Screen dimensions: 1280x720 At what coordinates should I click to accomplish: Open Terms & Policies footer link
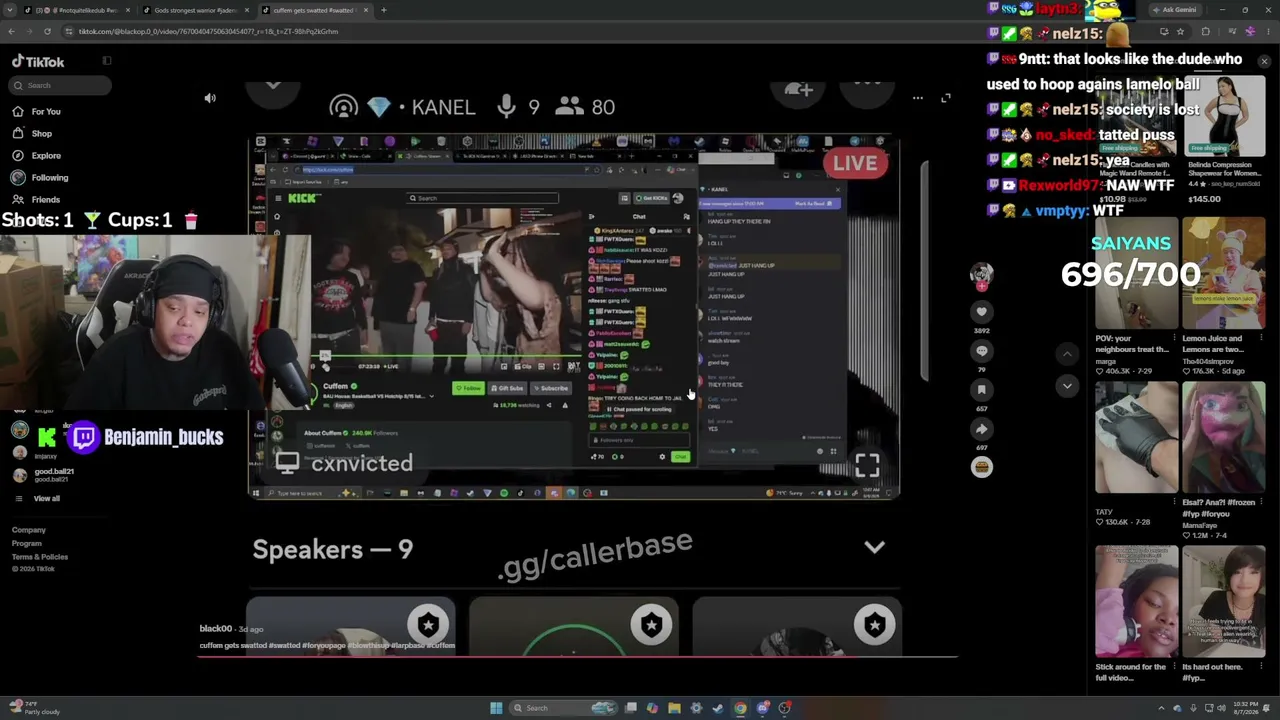pos(40,556)
